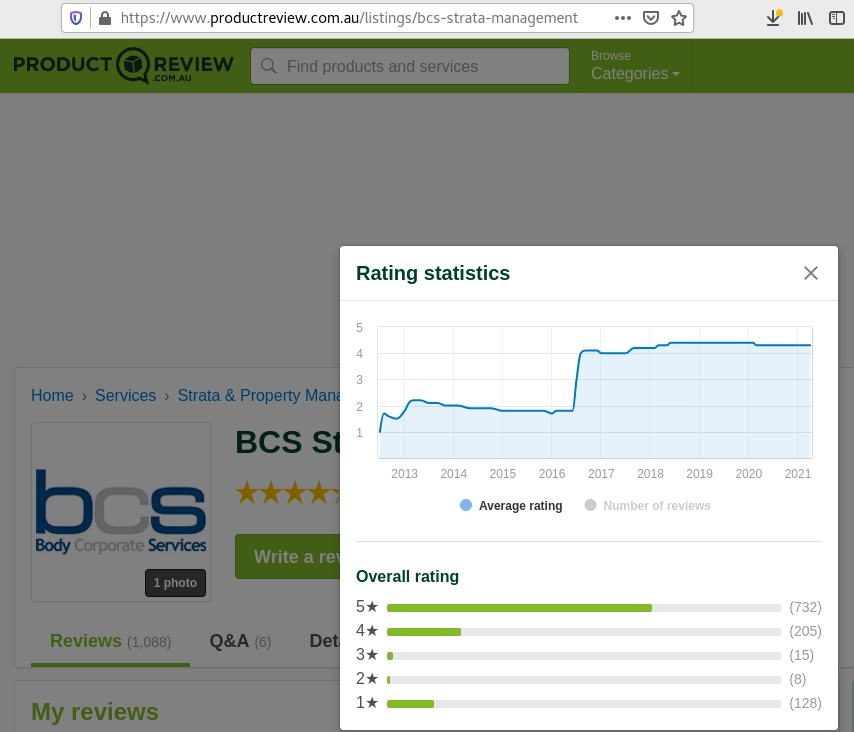Click the (128) one-star review count
This screenshot has height=732, width=854.
806,703
